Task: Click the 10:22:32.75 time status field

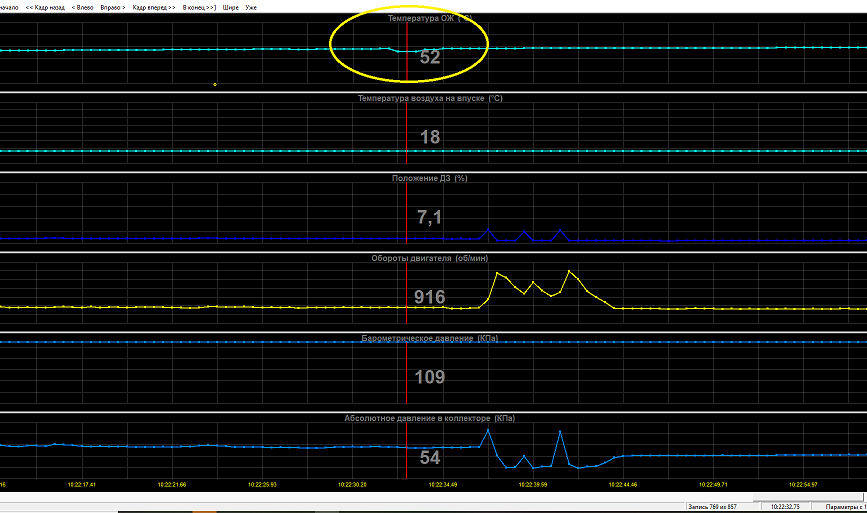Action: pyautogui.click(x=785, y=506)
